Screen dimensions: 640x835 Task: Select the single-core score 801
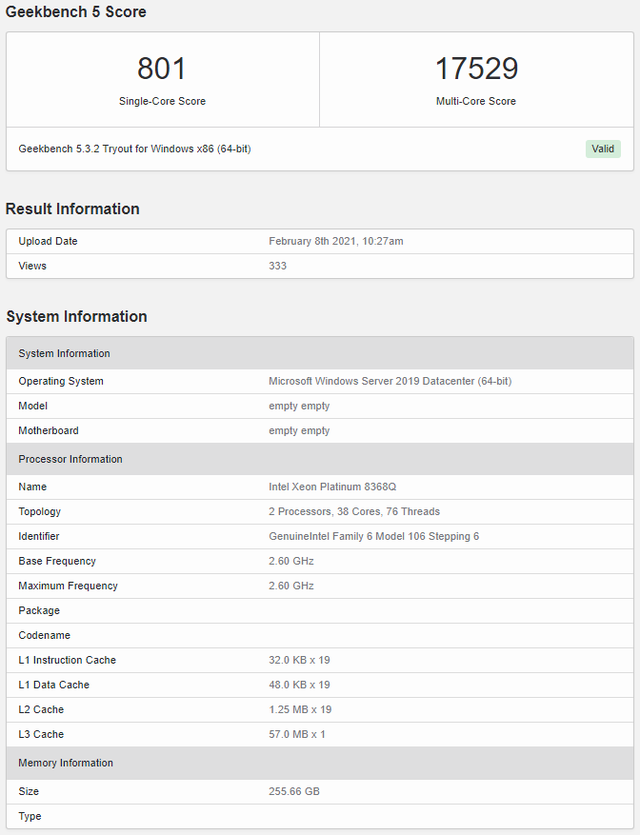(x=161, y=69)
